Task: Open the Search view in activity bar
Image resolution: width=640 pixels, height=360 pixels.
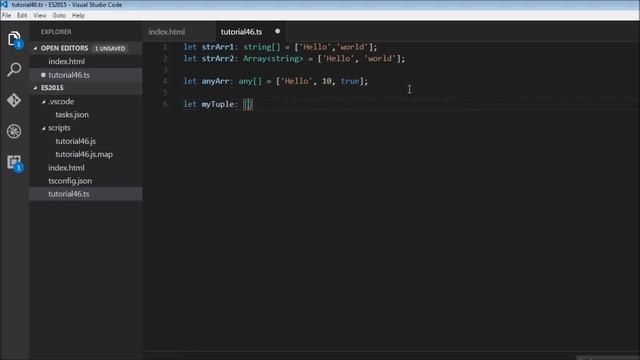Action: (14, 70)
